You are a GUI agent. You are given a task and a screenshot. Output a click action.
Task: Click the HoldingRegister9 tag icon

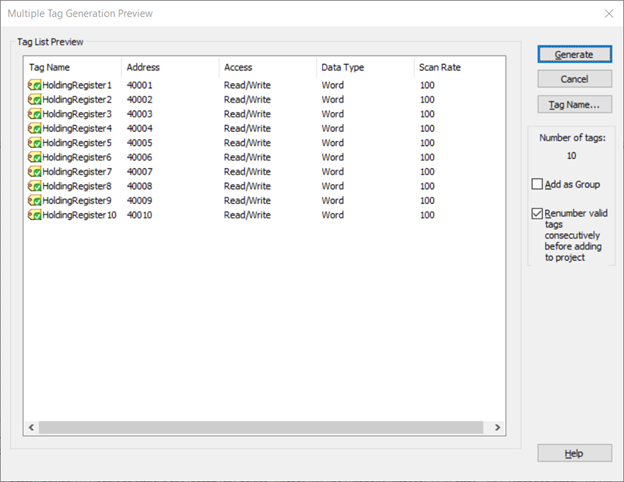tap(34, 200)
